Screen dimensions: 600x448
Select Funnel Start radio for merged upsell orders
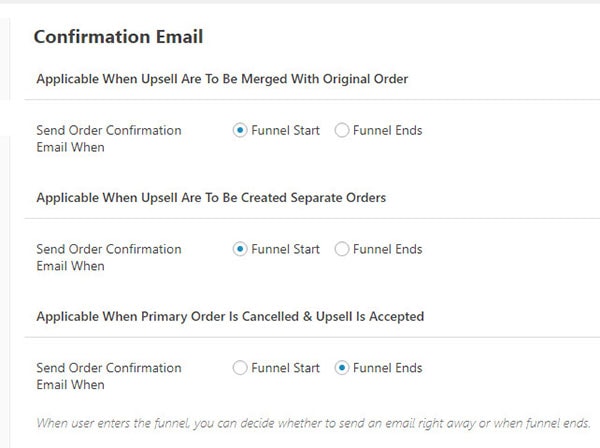pyautogui.click(x=240, y=131)
